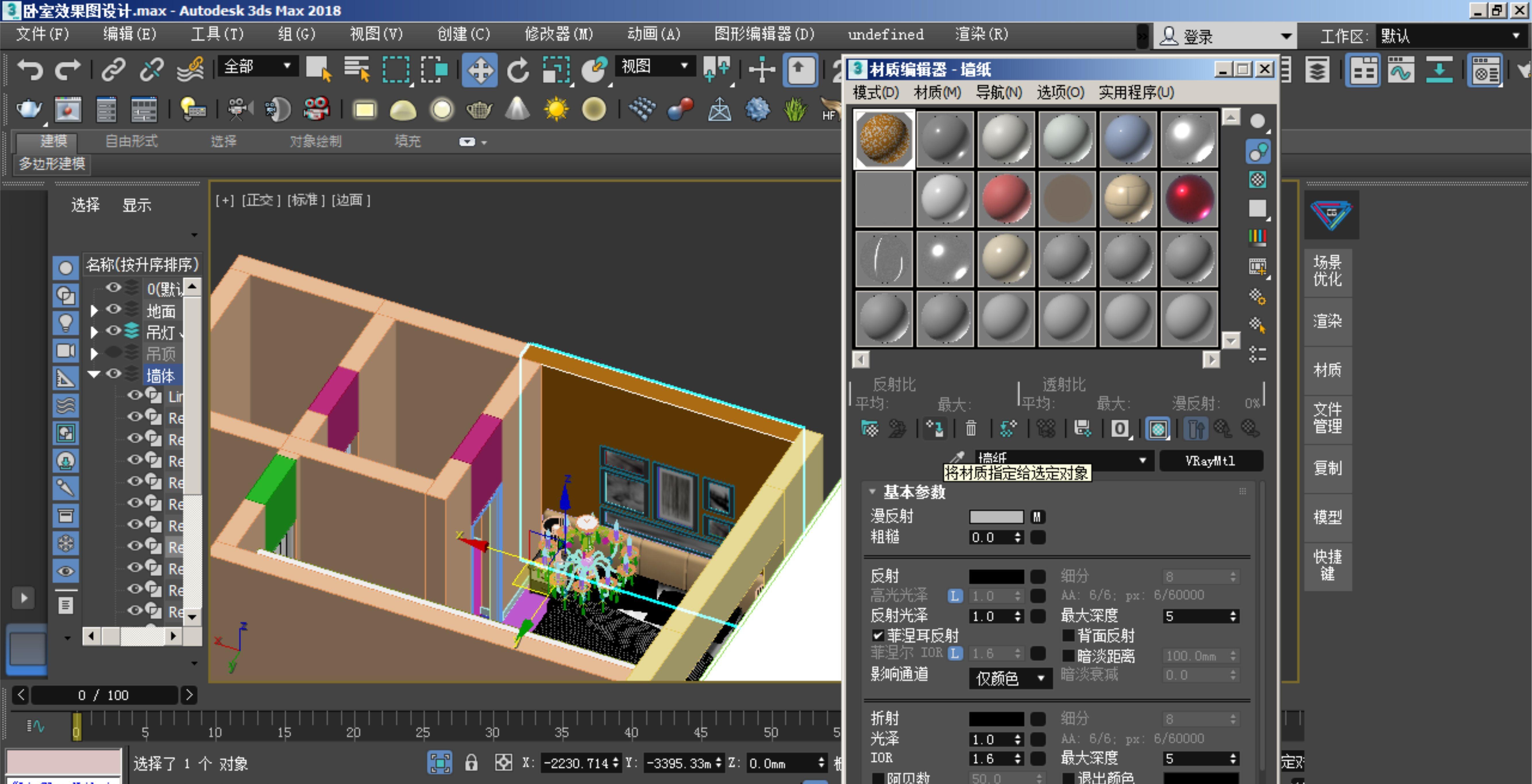
Task: Click the yellow sun light icon
Action: pos(556,109)
